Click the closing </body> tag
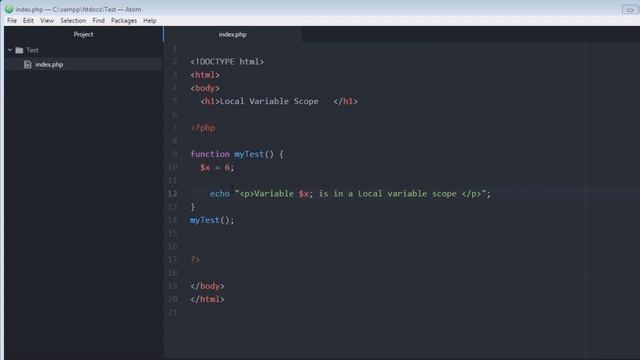Viewport: 640px width, 360px height. click(x=207, y=286)
